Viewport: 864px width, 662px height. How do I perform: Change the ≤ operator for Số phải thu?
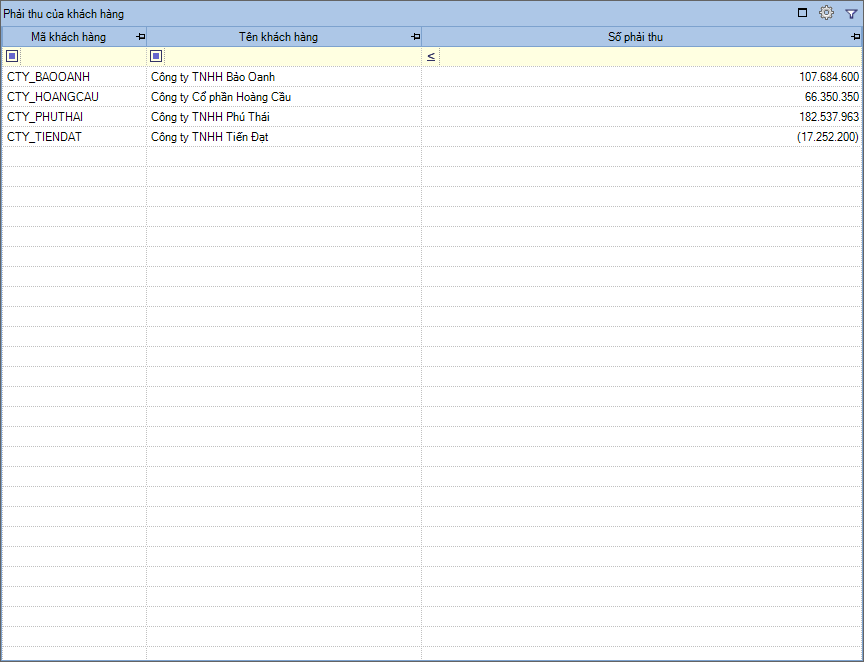click(x=431, y=57)
